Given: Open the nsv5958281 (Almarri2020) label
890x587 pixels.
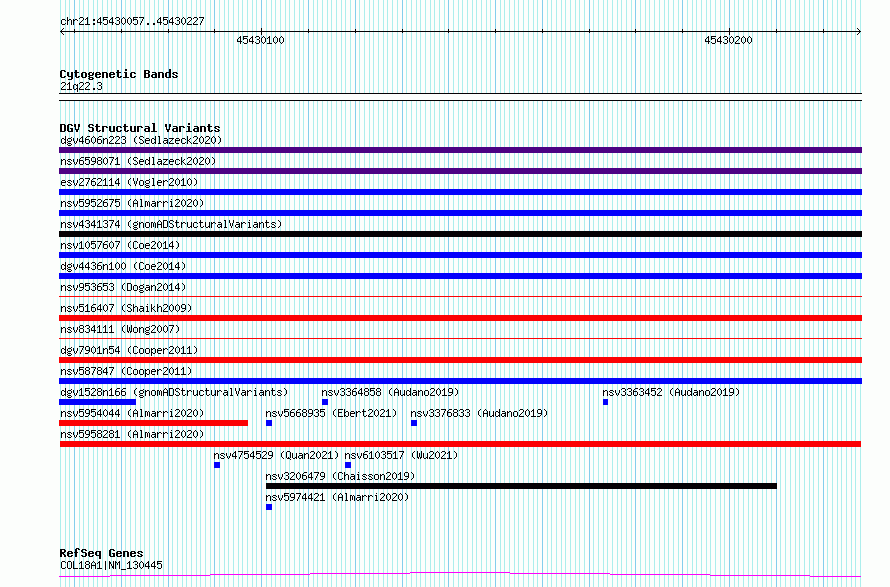Looking at the screenshot, I should point(132,434).
